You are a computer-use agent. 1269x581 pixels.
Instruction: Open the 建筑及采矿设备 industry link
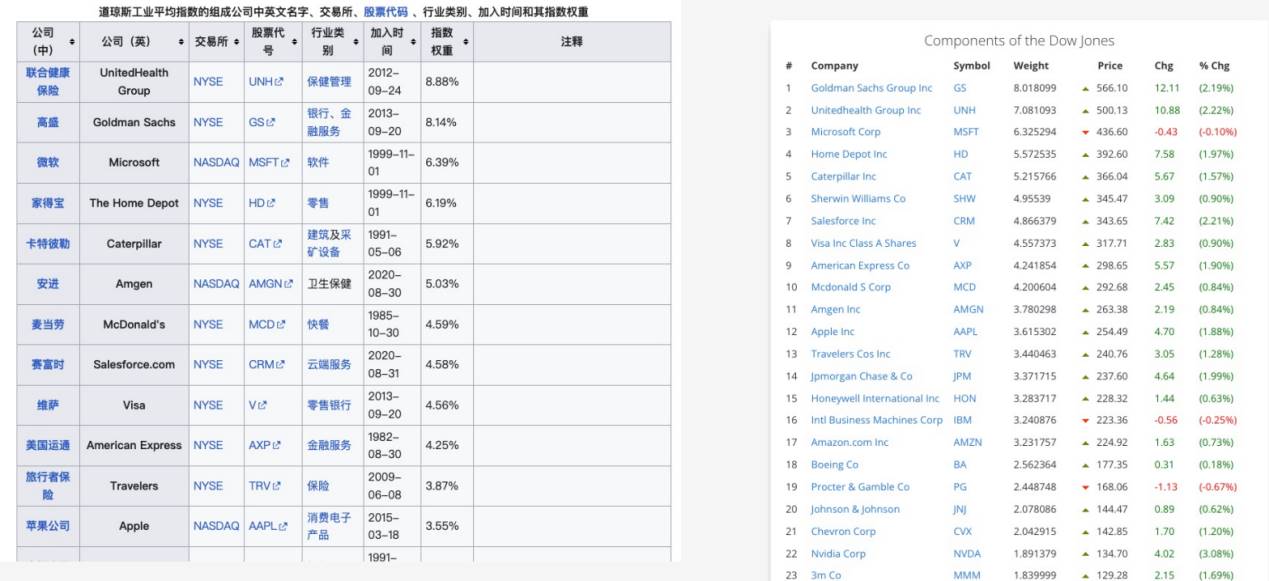point(329,244)
